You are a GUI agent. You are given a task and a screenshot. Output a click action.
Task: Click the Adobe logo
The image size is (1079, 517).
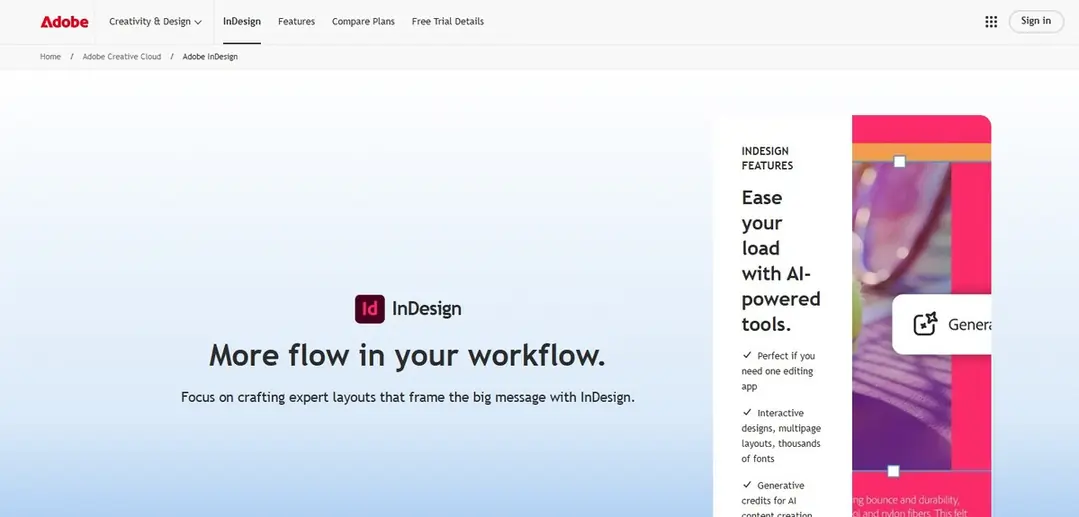pyautogui.click(x=64, y=21)
